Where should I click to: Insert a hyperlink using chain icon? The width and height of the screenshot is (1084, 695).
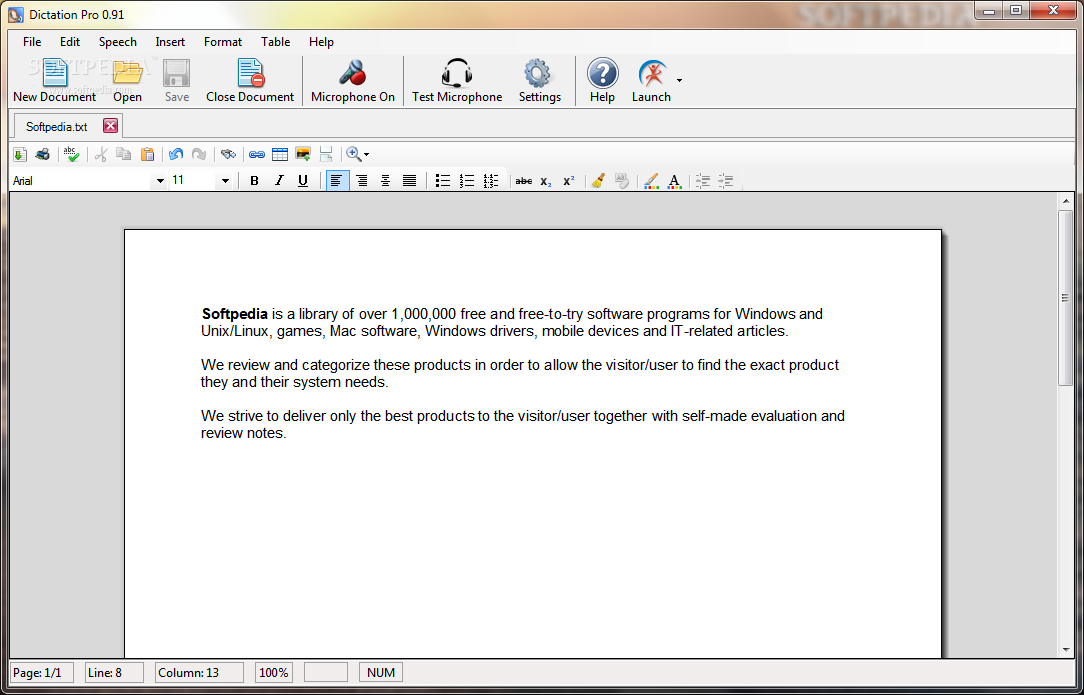pos(257,154)
